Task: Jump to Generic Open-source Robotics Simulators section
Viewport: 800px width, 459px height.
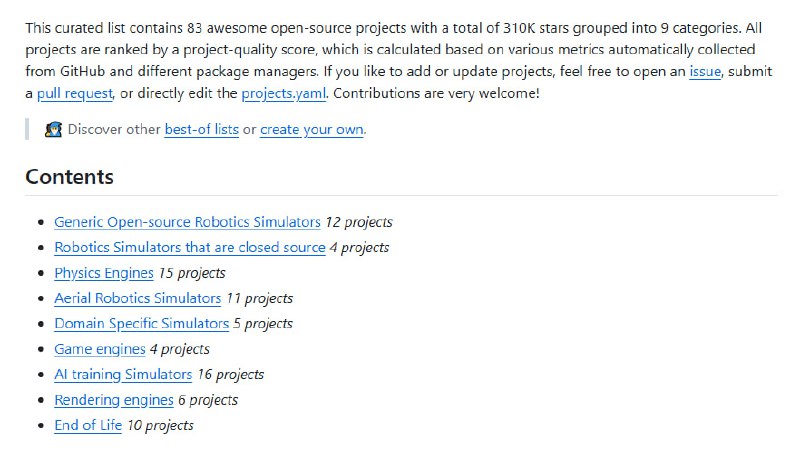Action: (x=187, y=222)
